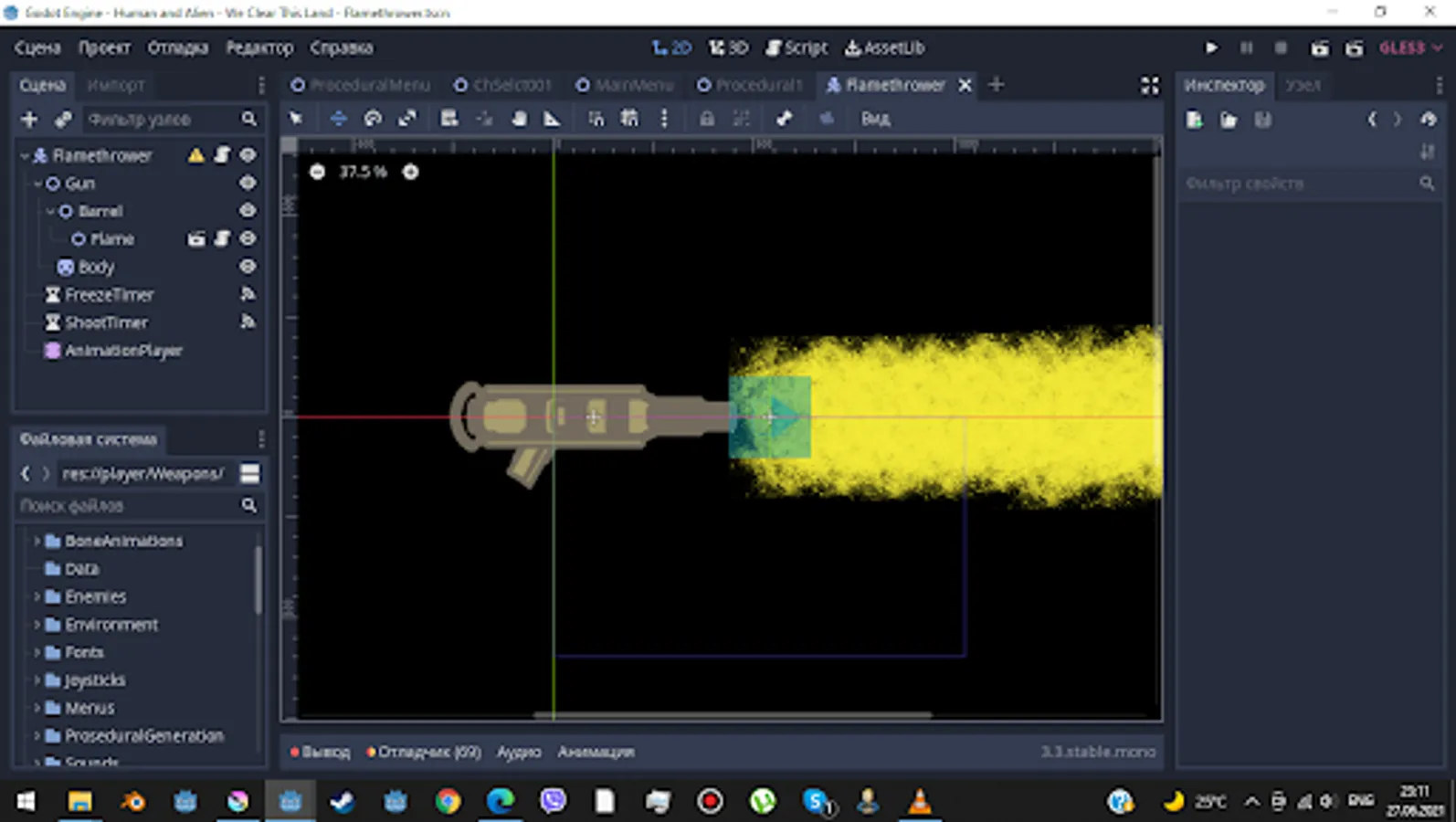Select the Rotate mode tool
The width and height of the screenshot is (1456, 822).
point(373,119)
